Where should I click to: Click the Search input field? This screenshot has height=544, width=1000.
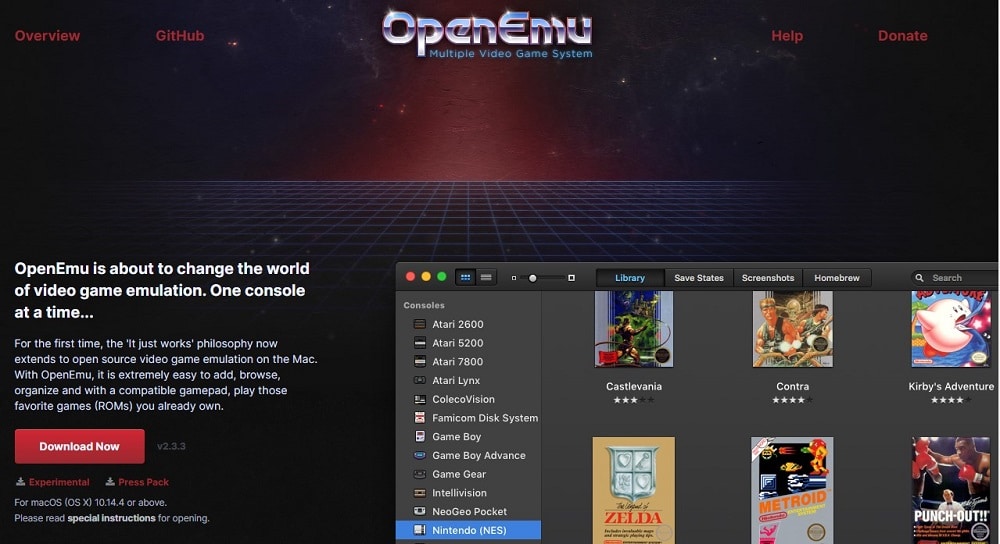click(x=955, y=278)
